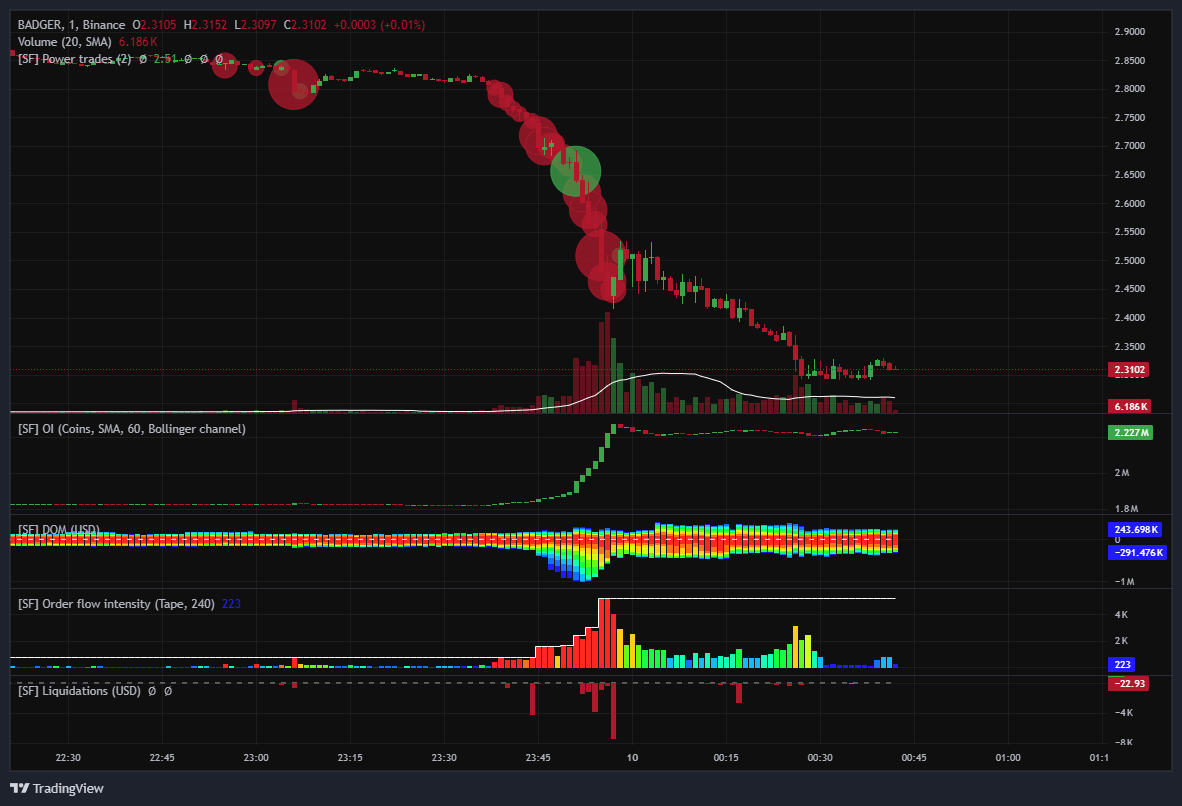Click the Volume (20, SMA) indicator label
This screenshot has height=806, width=1182.
tap(65, 42)
